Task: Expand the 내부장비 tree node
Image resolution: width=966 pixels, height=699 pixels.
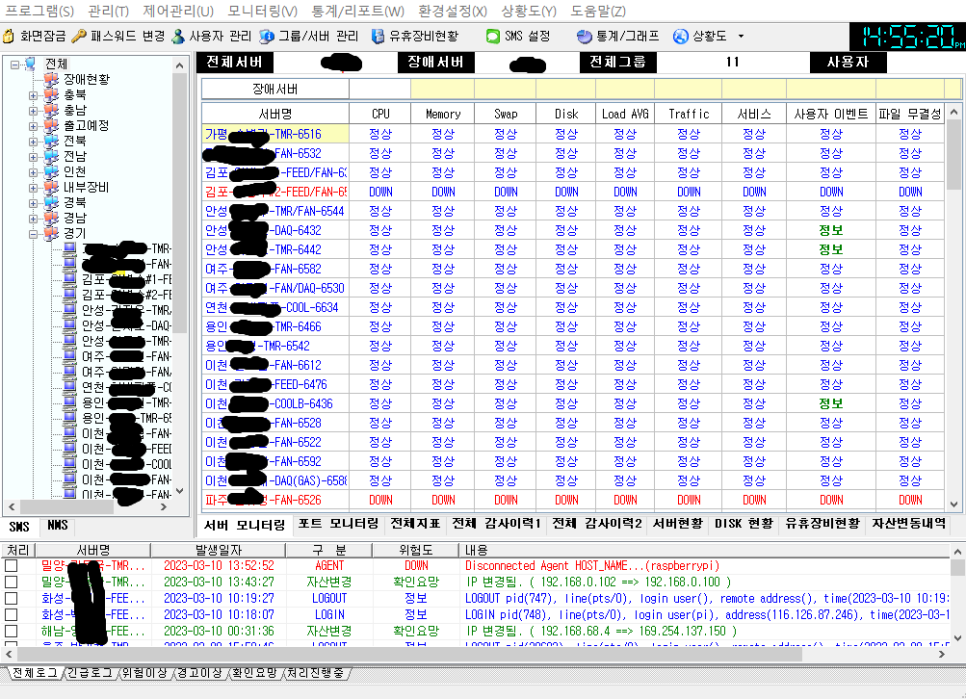Action: [33, 188]
